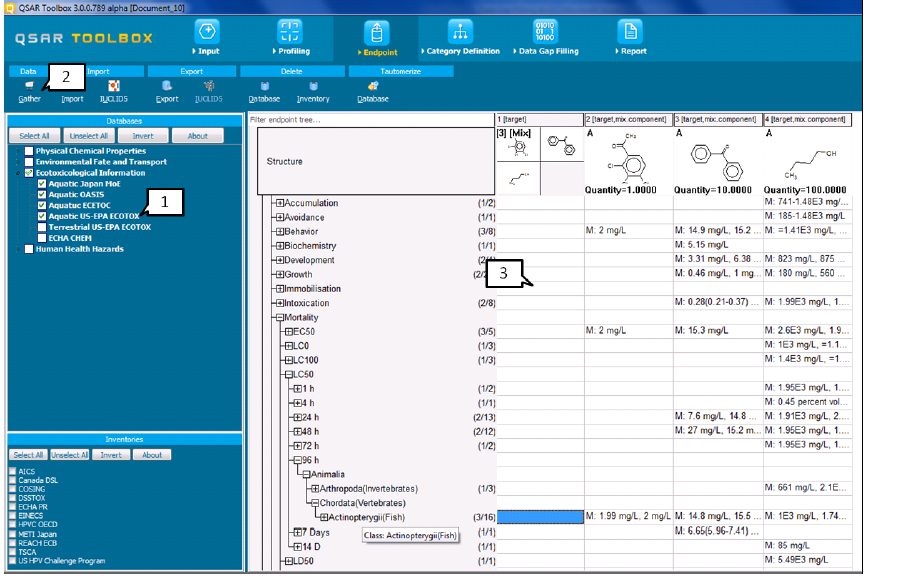Click the Filter endpoint tree field

click(x=371, y=120)
